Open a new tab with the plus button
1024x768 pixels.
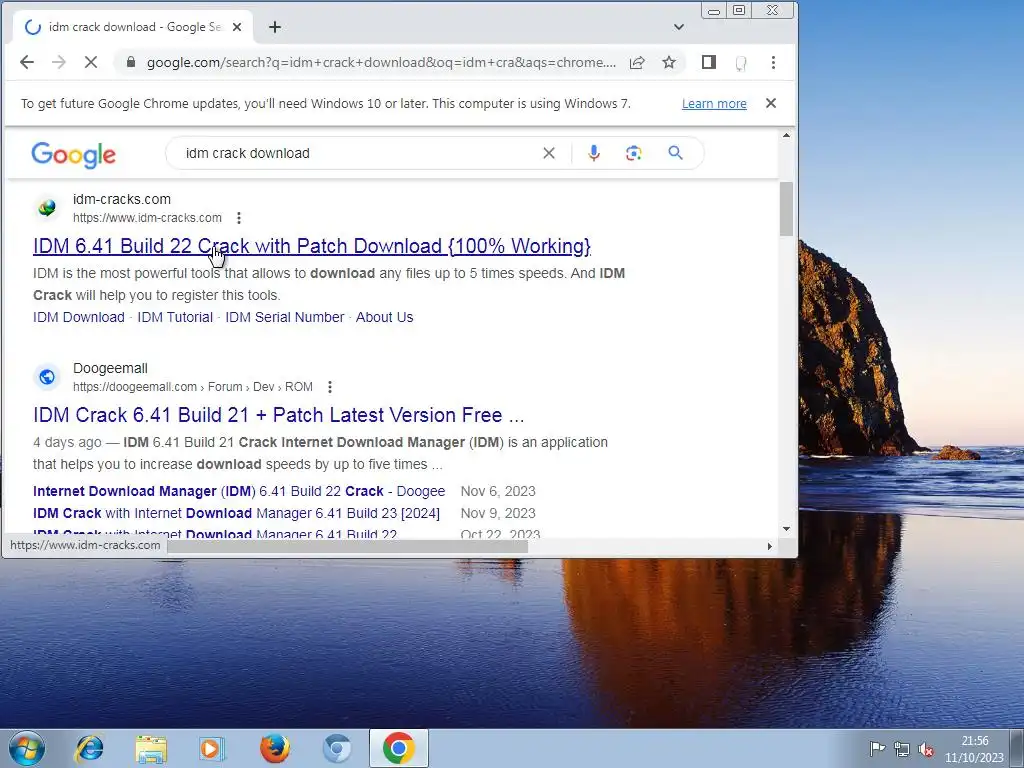coord(275,27)
